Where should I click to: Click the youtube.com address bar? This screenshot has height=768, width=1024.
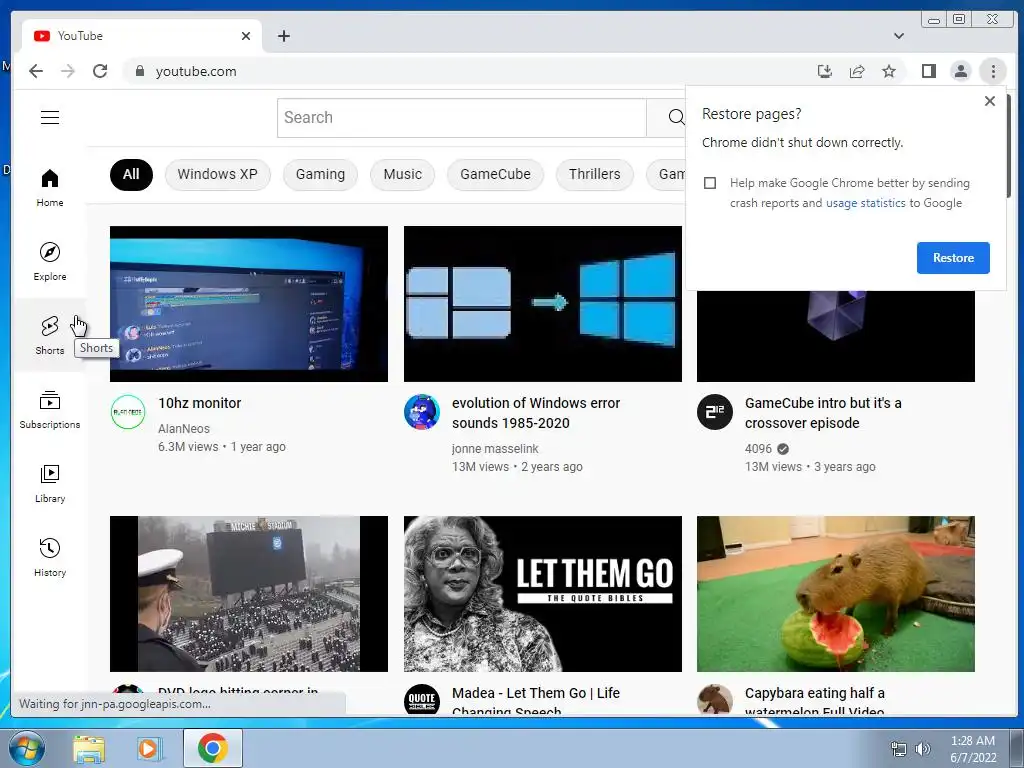tap(470, 71)
